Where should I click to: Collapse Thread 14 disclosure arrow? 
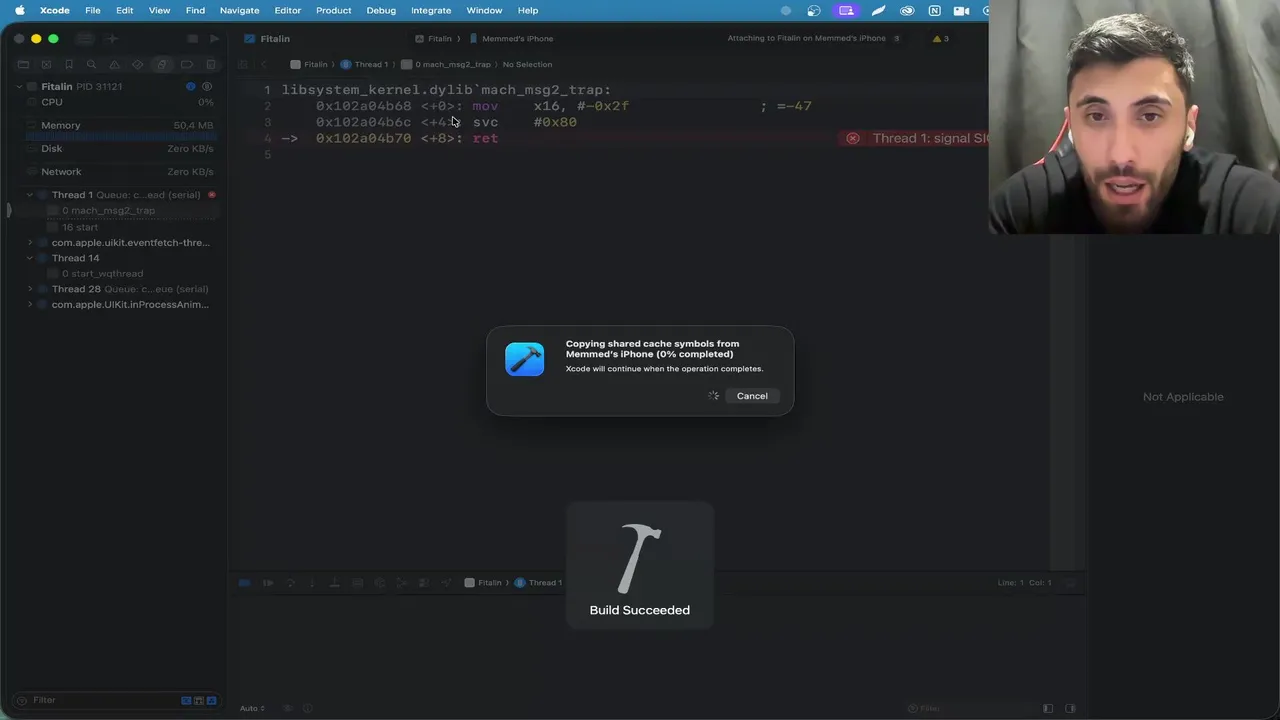pos(30,258)
